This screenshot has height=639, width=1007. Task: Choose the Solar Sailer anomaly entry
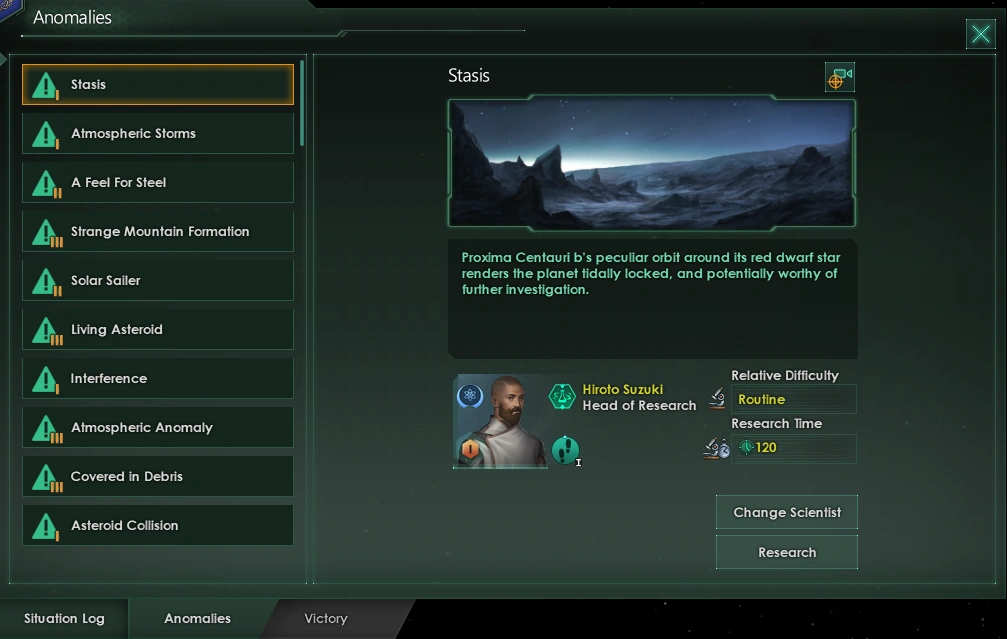click(158, 281)
